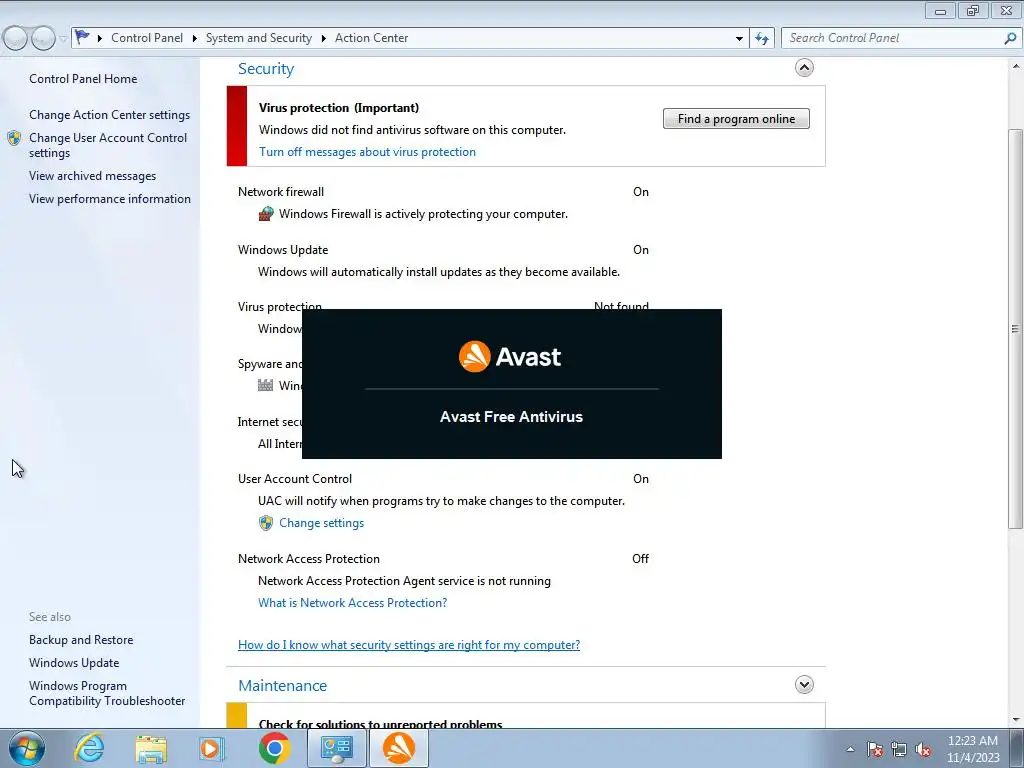Click the Network Access Protection label
1024x768 pixels.
click(x=309, y=558)
